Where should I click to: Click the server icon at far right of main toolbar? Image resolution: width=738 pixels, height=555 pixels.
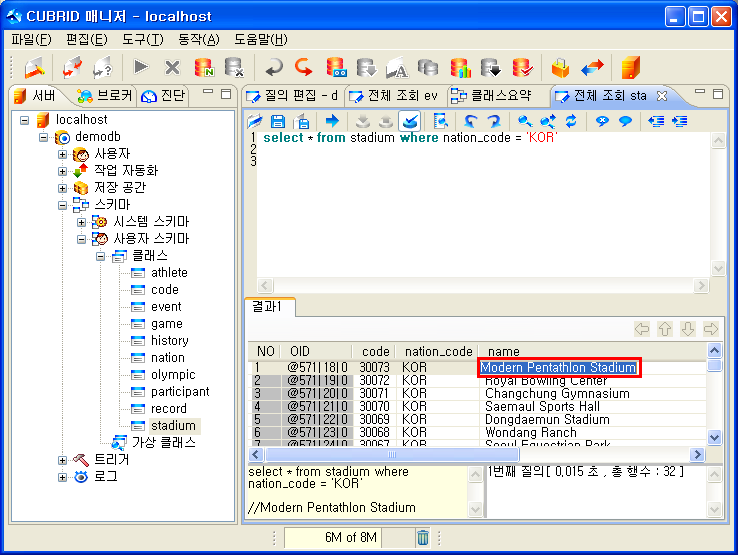[x=629, y=68]
